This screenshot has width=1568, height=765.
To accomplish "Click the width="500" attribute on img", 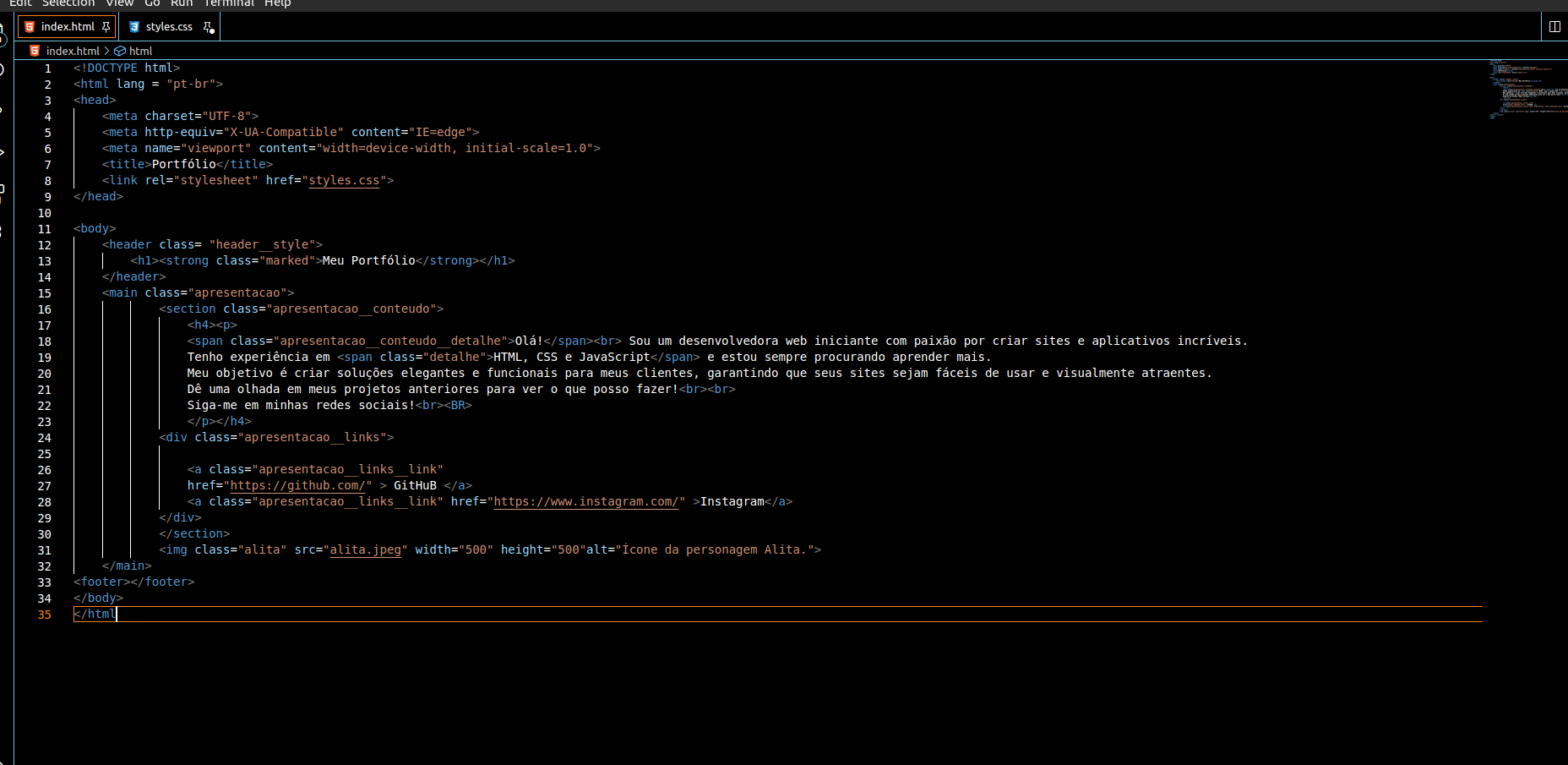I will (x=455, y=549).
